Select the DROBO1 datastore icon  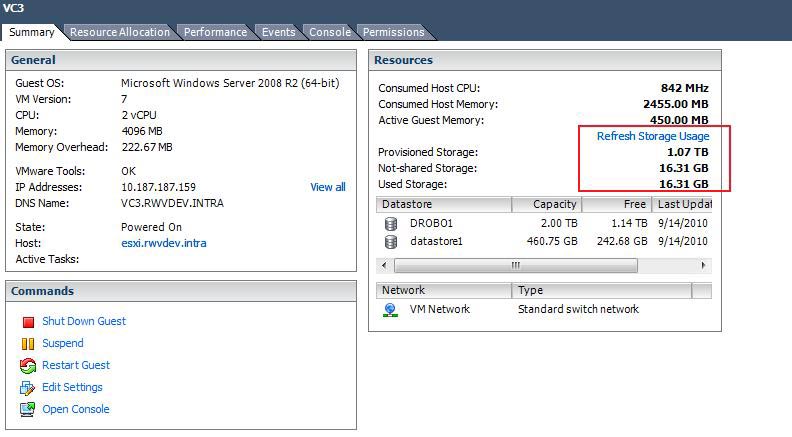point(391,223)
